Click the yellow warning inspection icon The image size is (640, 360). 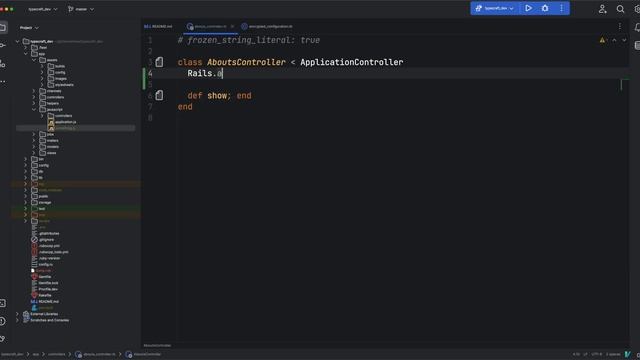pyautogui.click(x=602, y=40)
